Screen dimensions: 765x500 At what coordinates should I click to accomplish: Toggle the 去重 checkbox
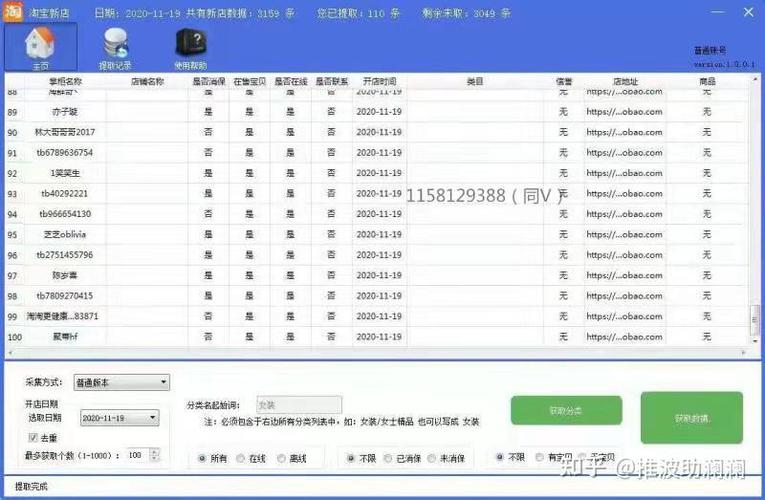33,437
